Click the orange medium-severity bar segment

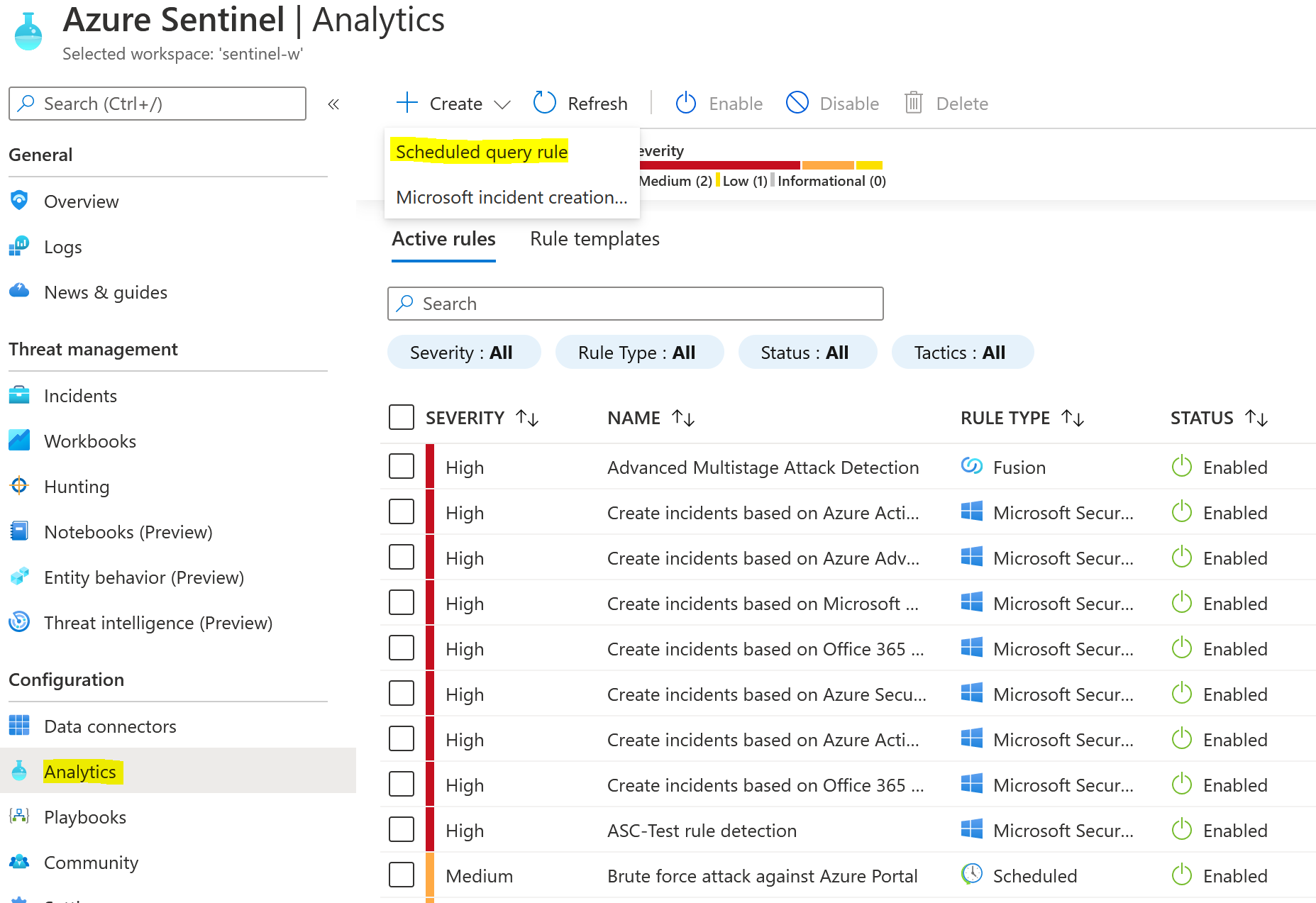click(827, 165)
